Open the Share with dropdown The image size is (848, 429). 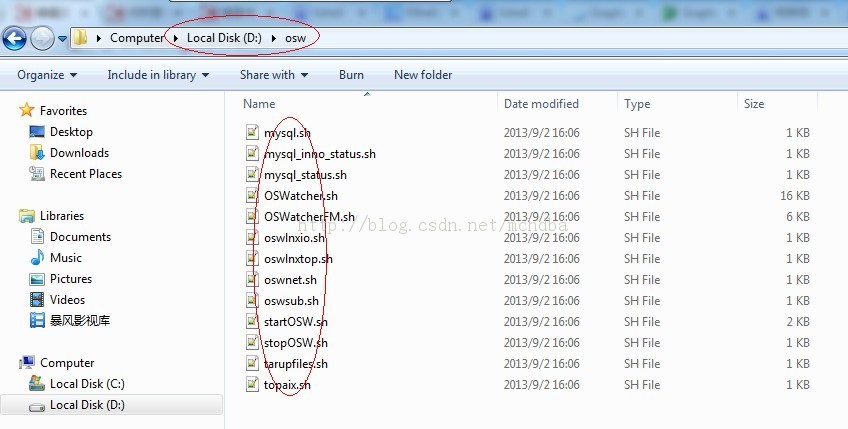[x=274, y=75]
